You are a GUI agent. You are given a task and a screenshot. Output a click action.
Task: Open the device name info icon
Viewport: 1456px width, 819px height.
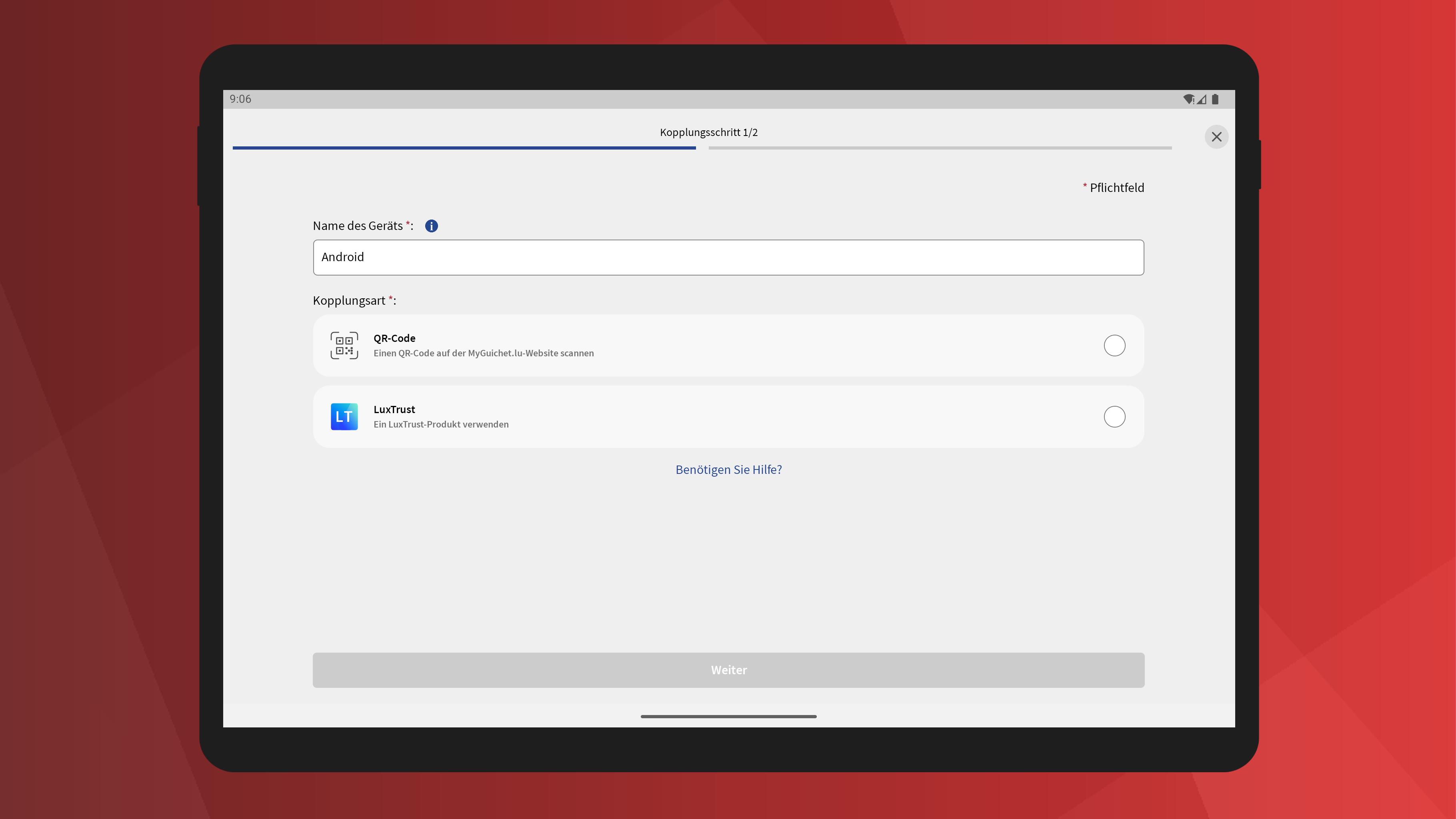pyautogui.click(x=431, y=226)
